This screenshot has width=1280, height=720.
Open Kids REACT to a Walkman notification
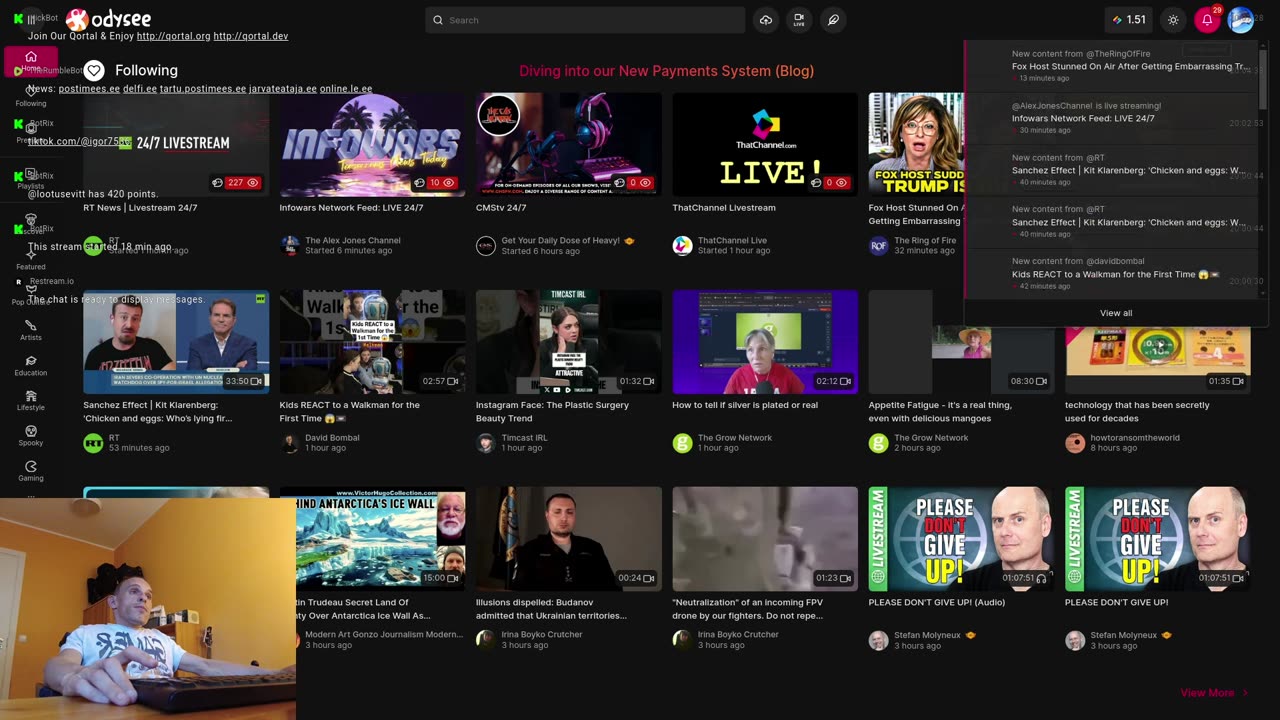1110,274
